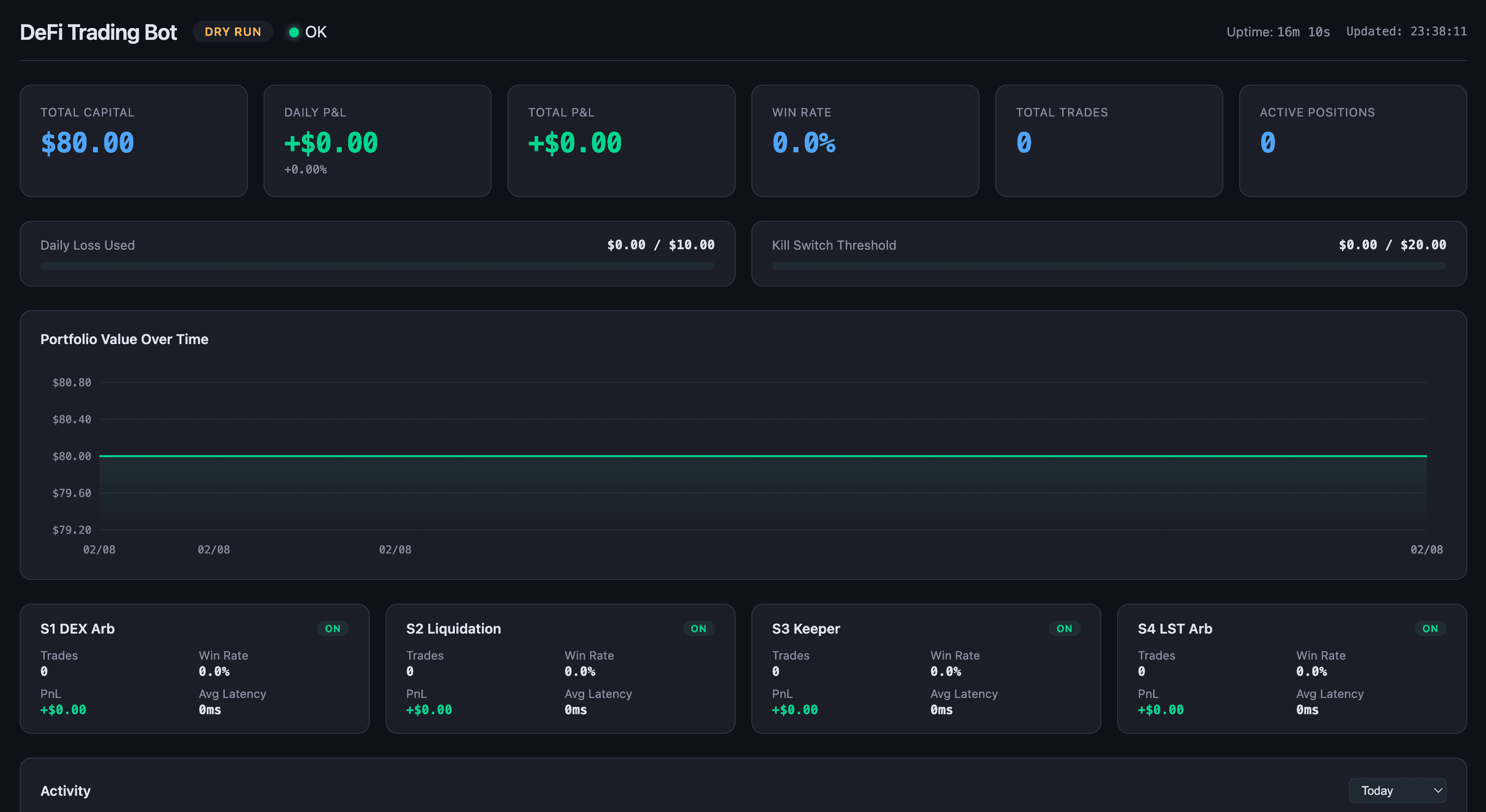
Task: Click the DeFi Trading Bot title
Action: pyautogui.click(x=99, y=32)
